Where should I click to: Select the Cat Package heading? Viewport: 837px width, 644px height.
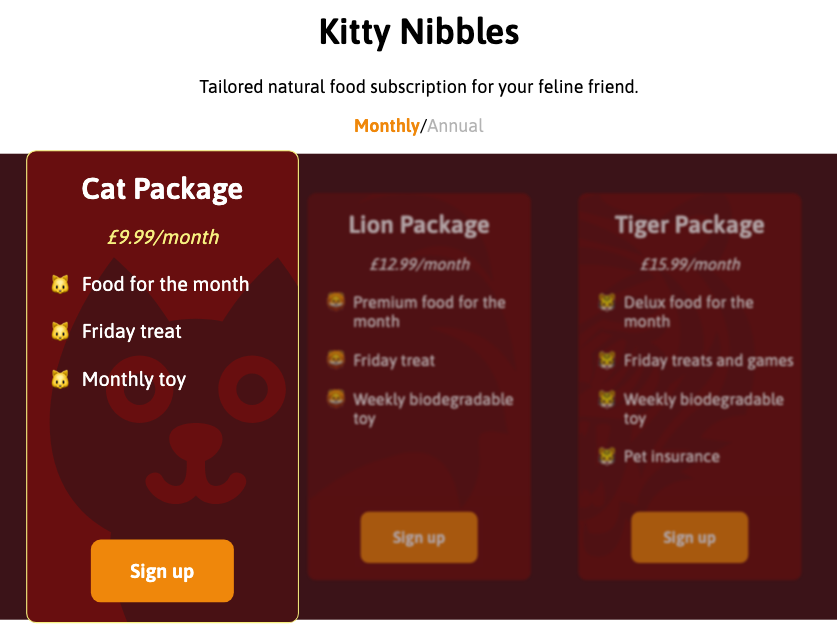162,189
